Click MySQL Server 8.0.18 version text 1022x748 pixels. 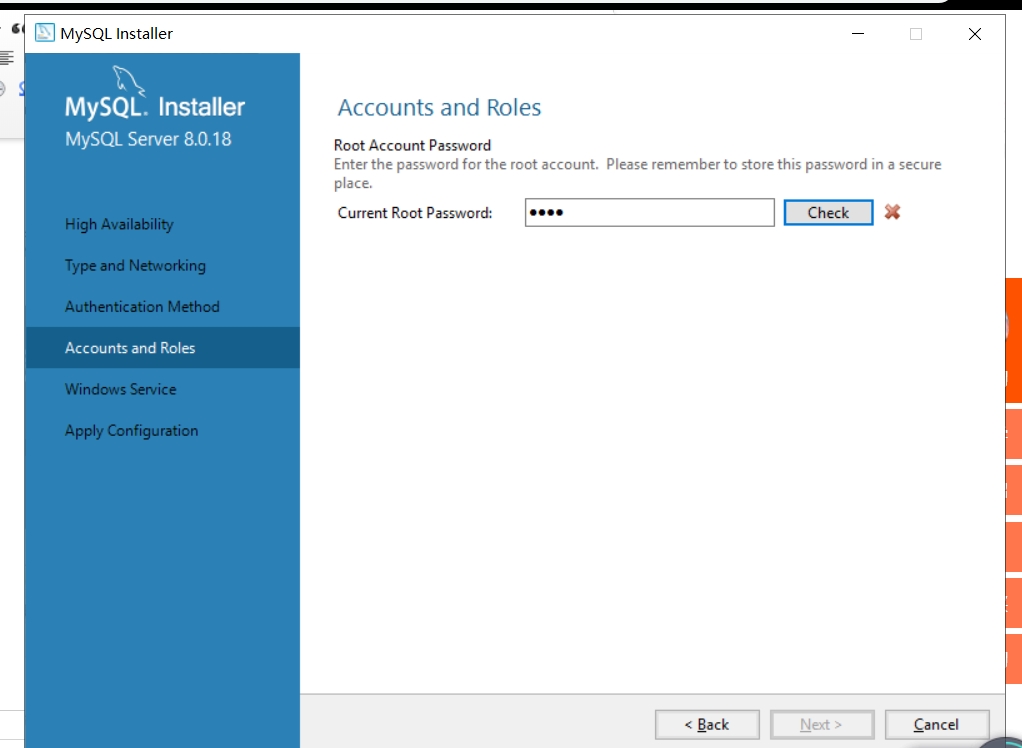pos(148,139)
